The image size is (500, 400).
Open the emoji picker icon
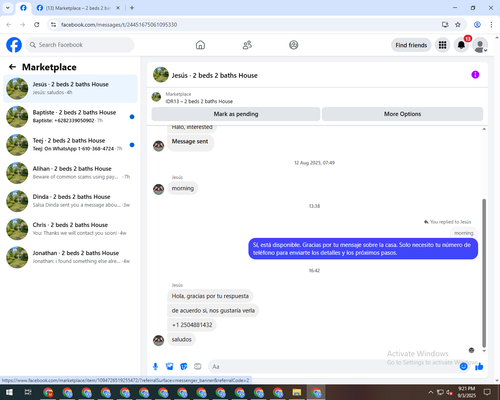pyautogui.click(x=463, y=367)
